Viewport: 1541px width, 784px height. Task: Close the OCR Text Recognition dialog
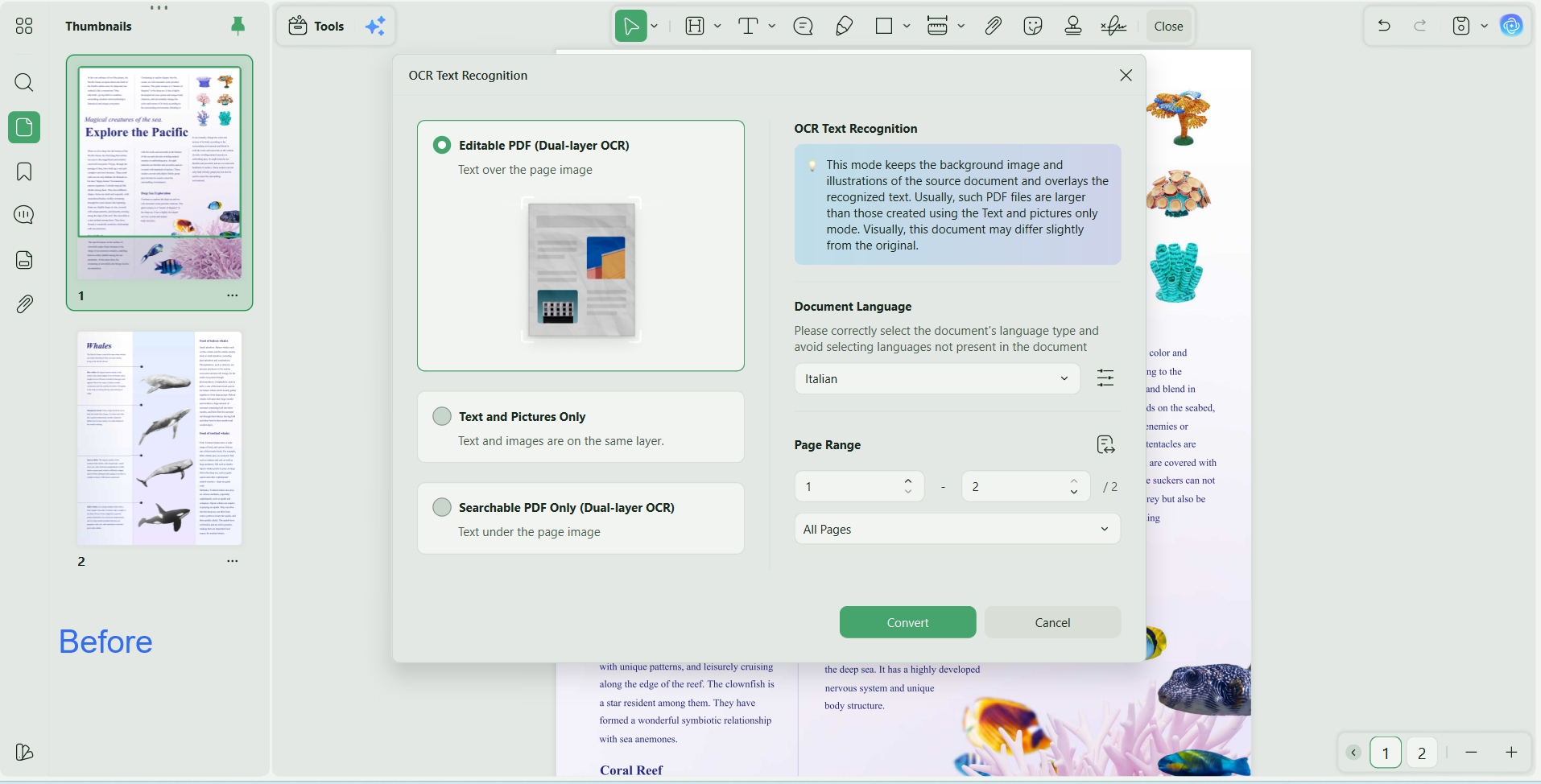click(x=1126, y=75)
